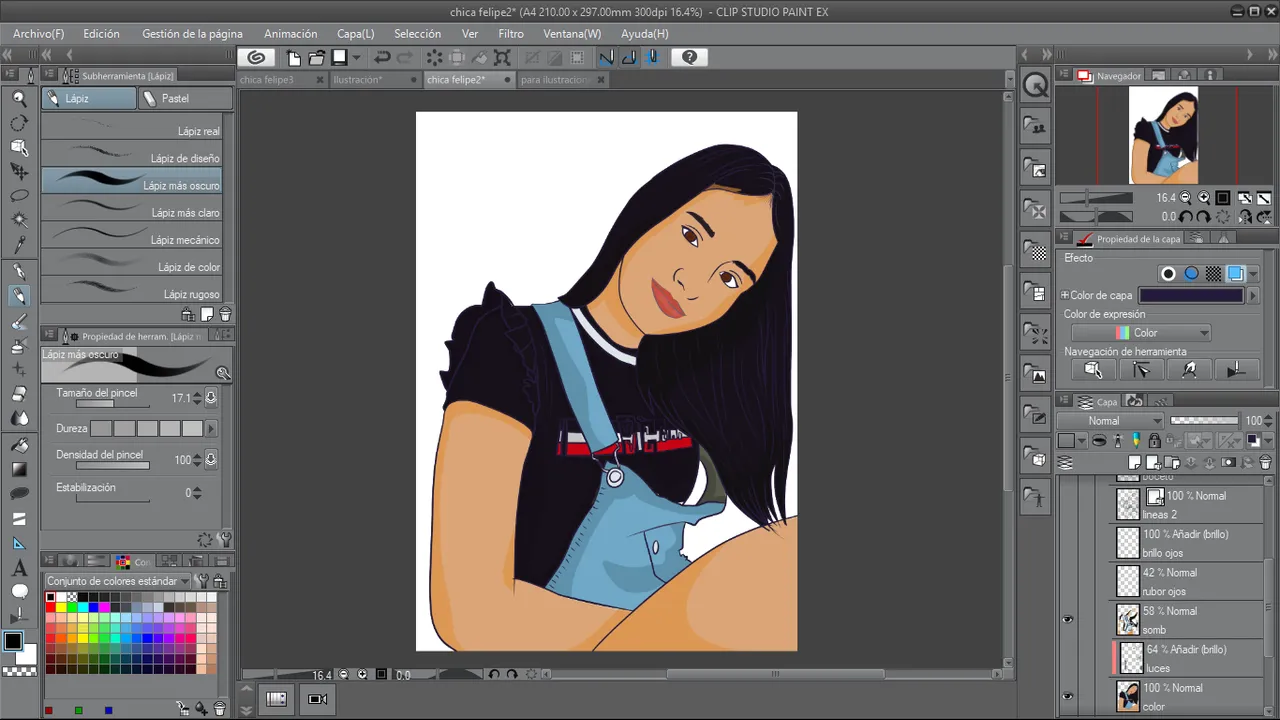Image resolution: width=1280 pixels, height=720 pixels.
Task: Select the Pen tool
Action: (x=19, y=271)
